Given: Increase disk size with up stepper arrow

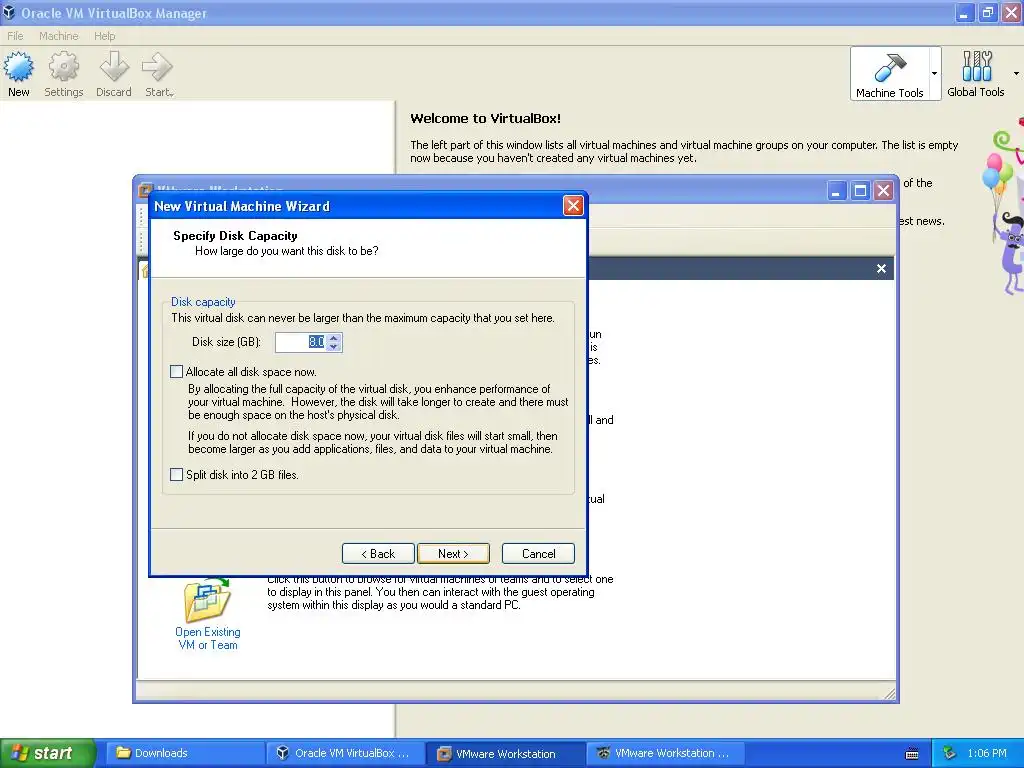Looking at the screenshot, I should (334, 338).
